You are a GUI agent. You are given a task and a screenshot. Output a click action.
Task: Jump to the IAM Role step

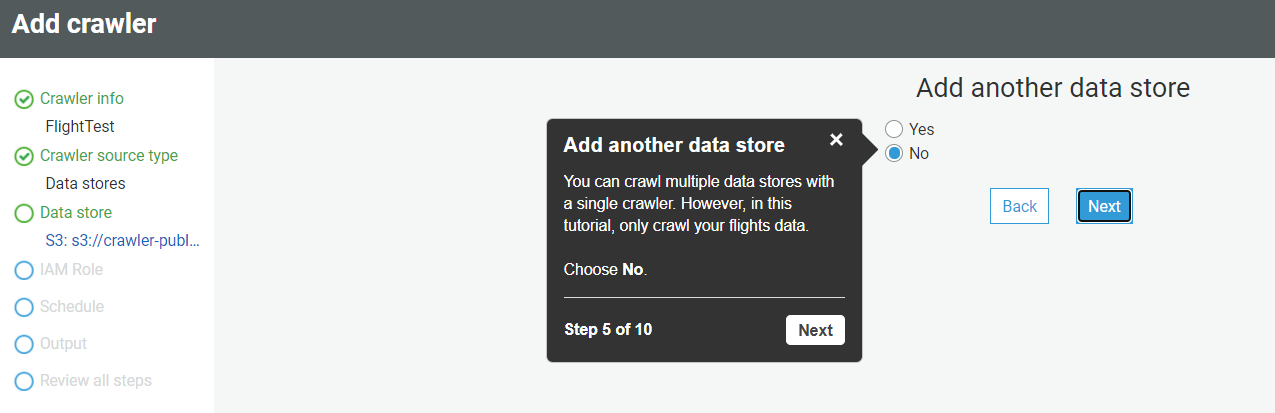click(x=71, y=270)
